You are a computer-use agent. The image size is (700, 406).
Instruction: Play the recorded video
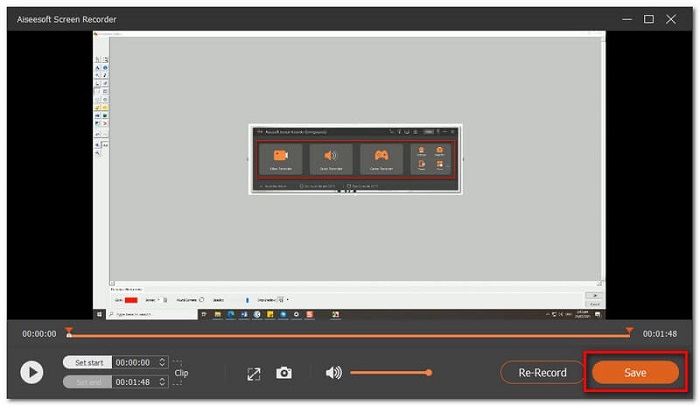pos(32,372)
